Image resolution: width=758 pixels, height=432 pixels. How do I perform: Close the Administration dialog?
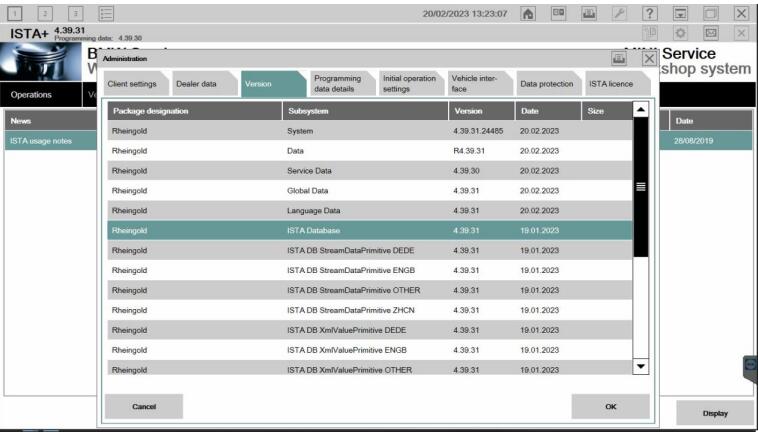click(x=649, y=59)
